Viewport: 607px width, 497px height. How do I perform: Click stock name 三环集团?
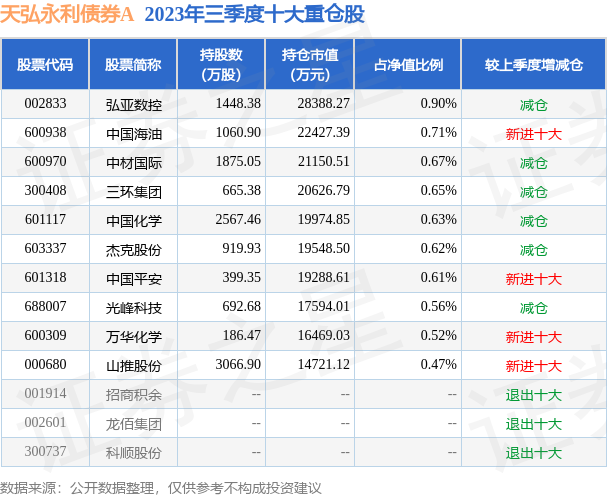[x=134, y=192]
